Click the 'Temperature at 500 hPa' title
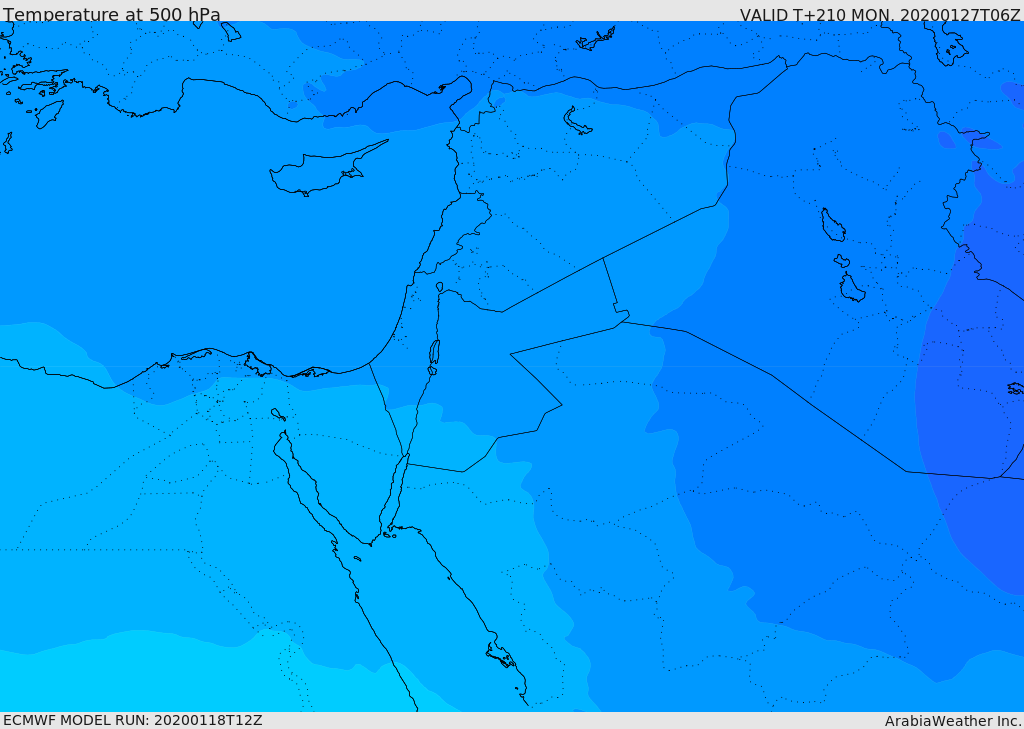 tap(112, 14)
